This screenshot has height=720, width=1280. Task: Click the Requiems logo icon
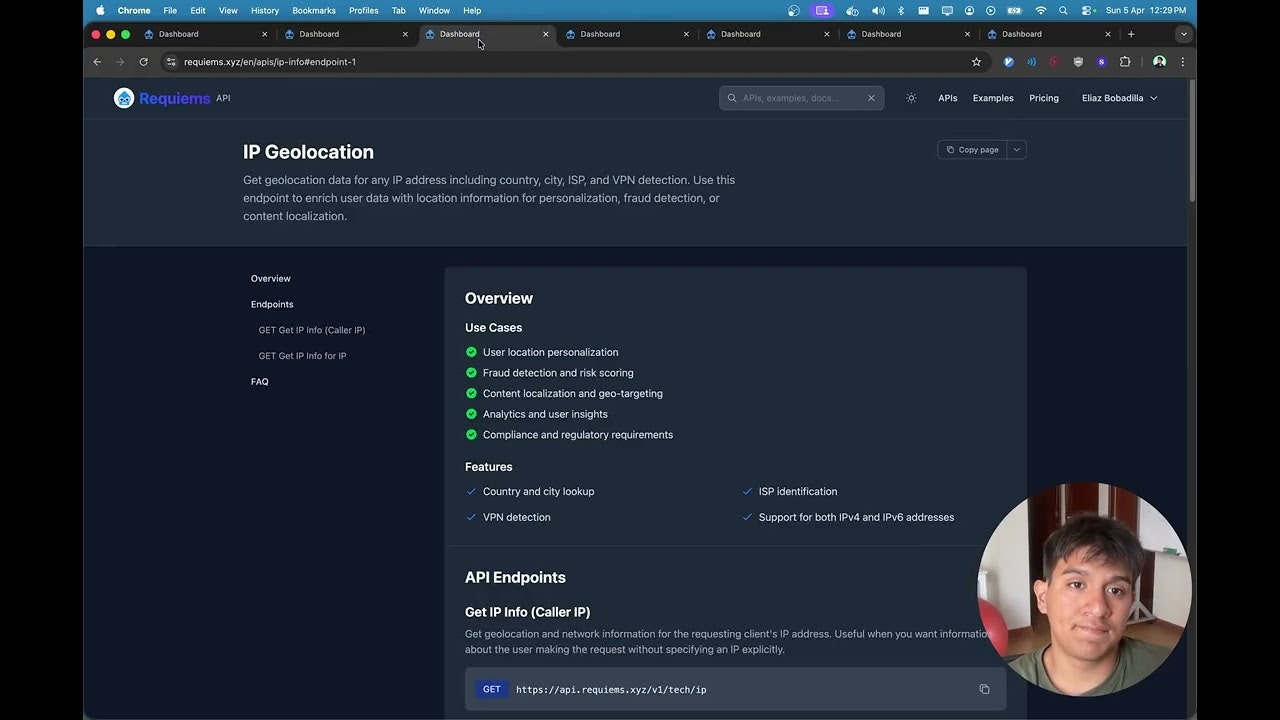click(124, 97)
